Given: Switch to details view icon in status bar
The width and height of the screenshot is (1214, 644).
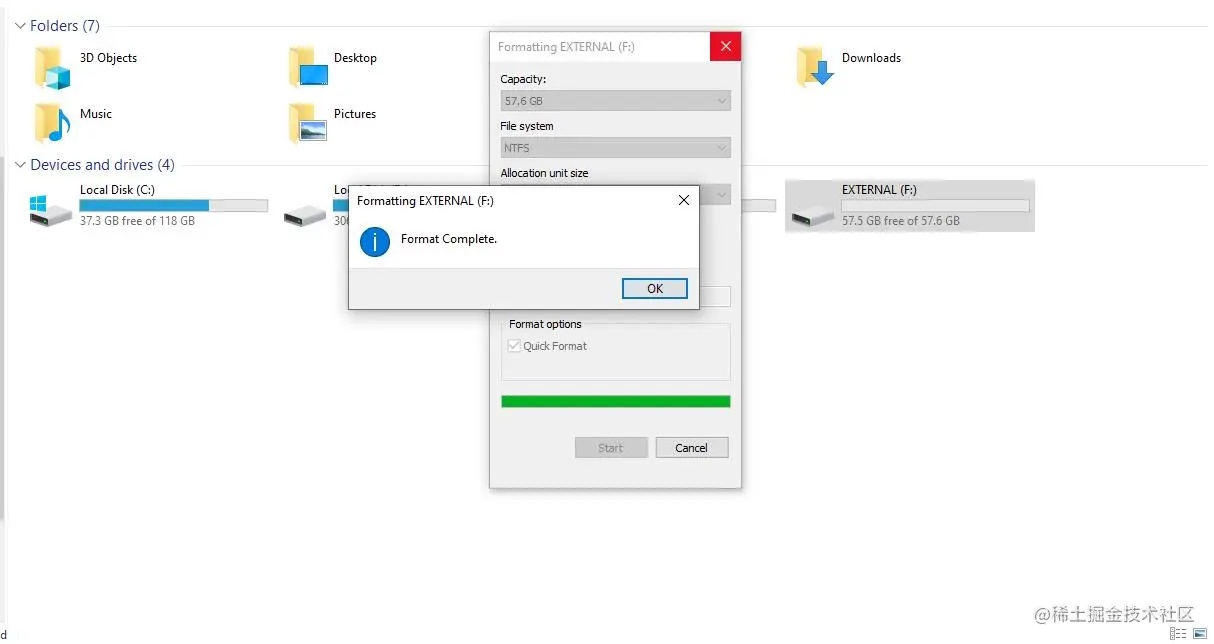Looking at the screenshot, I should point(1178,634).
